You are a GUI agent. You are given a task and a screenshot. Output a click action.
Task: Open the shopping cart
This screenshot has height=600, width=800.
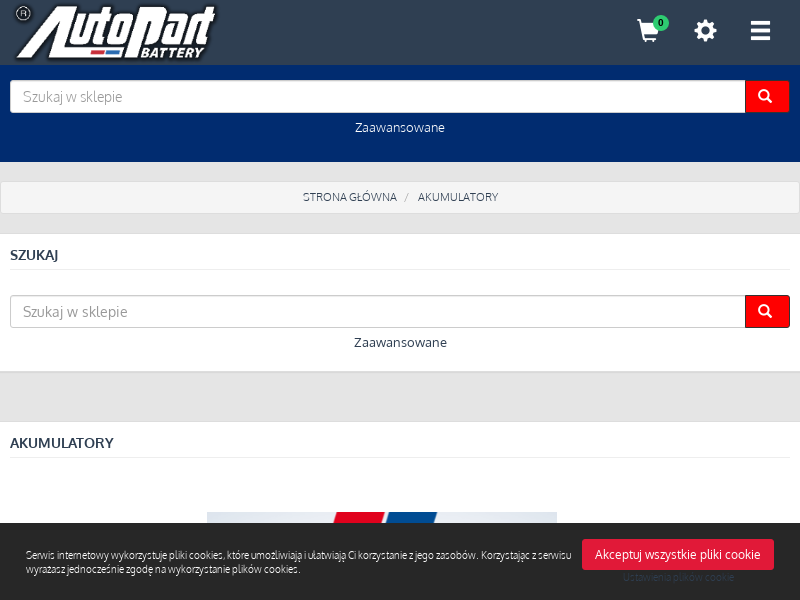(647, 31)
